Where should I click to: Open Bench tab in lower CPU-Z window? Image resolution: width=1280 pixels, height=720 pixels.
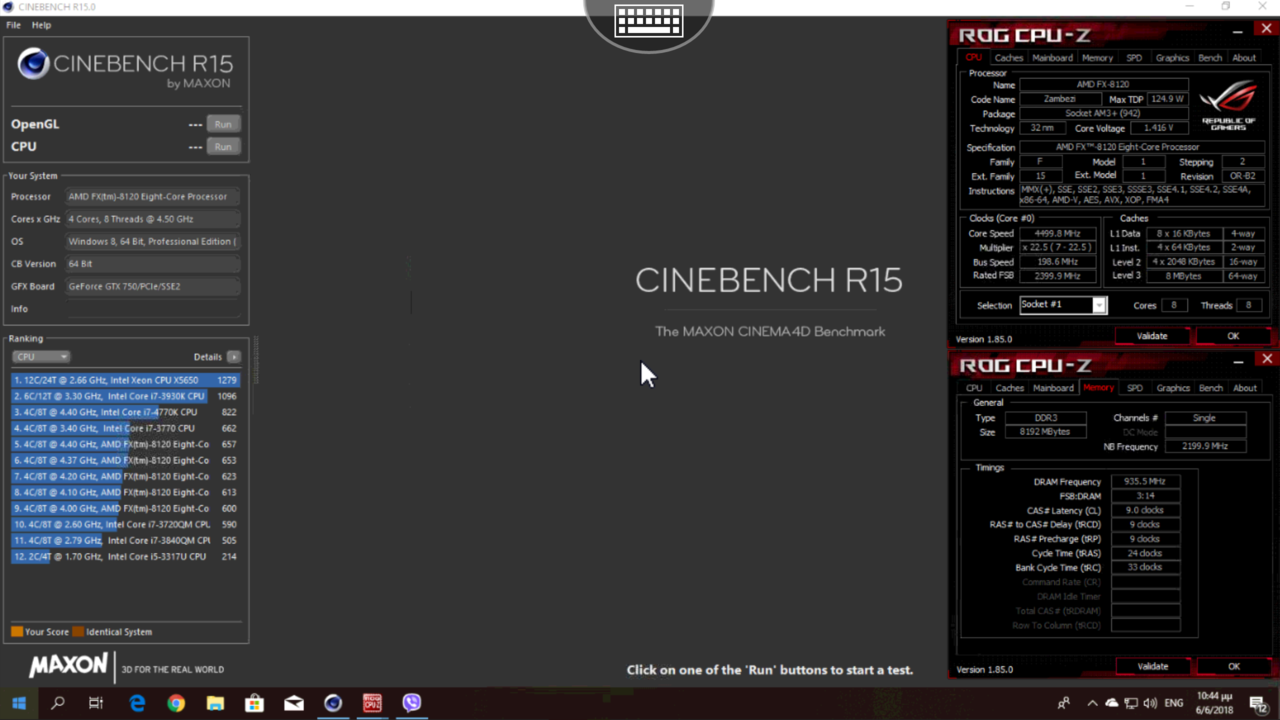pyautogui.click(x=1211, y=388)
